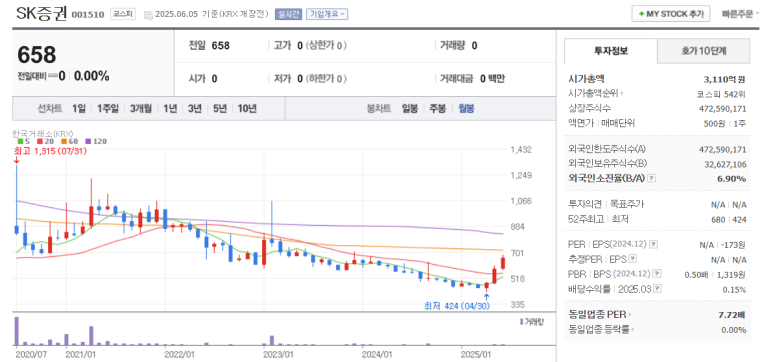The image size is (773, 362).
Task: Click the 배당수익률 value 0.15%
Action: [x=734, y=289]
